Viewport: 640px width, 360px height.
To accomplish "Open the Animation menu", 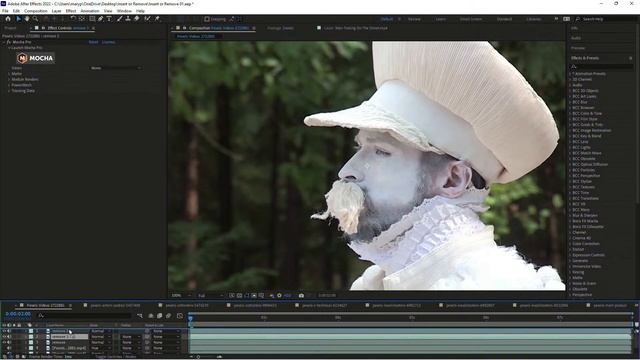I will (90, 11).
